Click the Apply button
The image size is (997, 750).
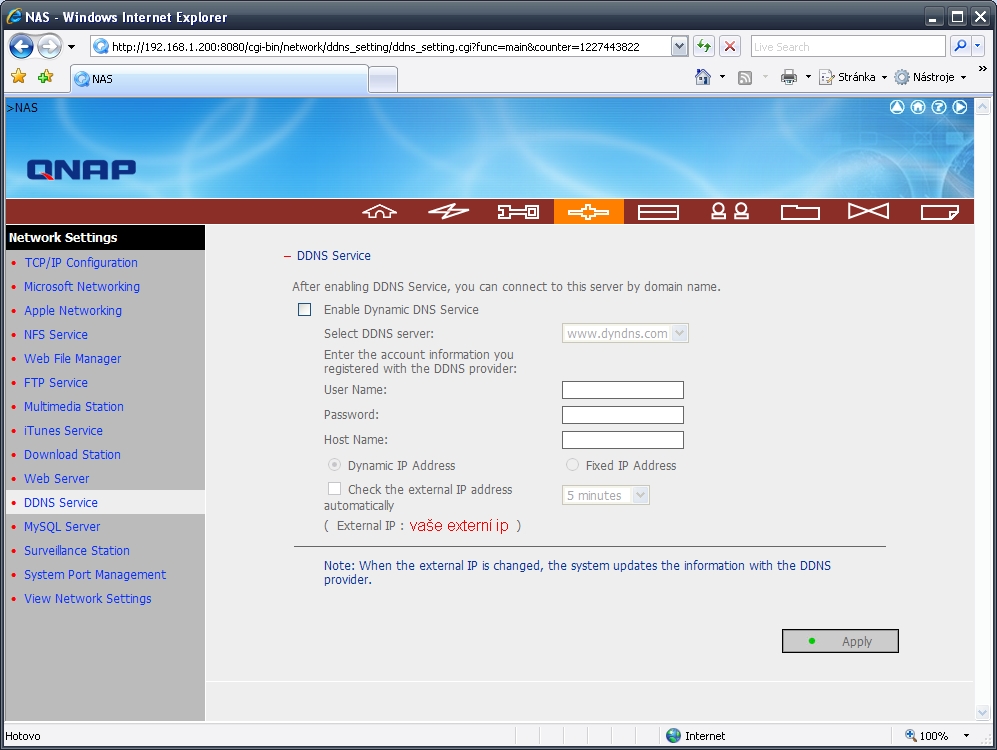click(840, 641)
